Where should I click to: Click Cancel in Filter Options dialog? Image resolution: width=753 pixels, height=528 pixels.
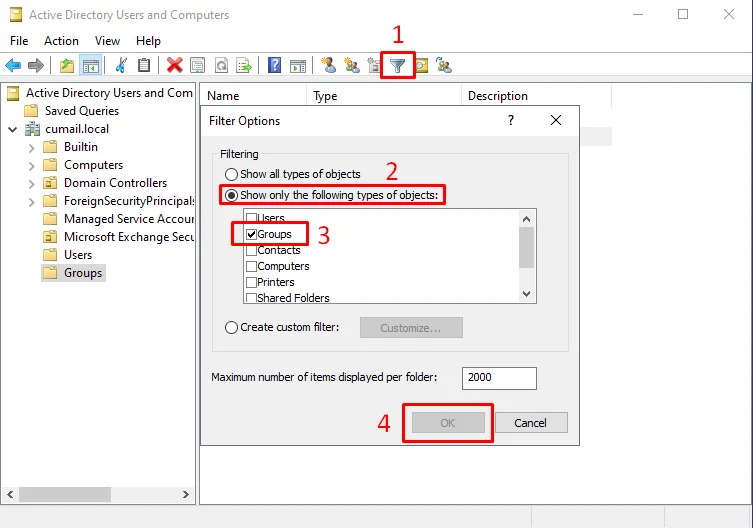[531, 423]
